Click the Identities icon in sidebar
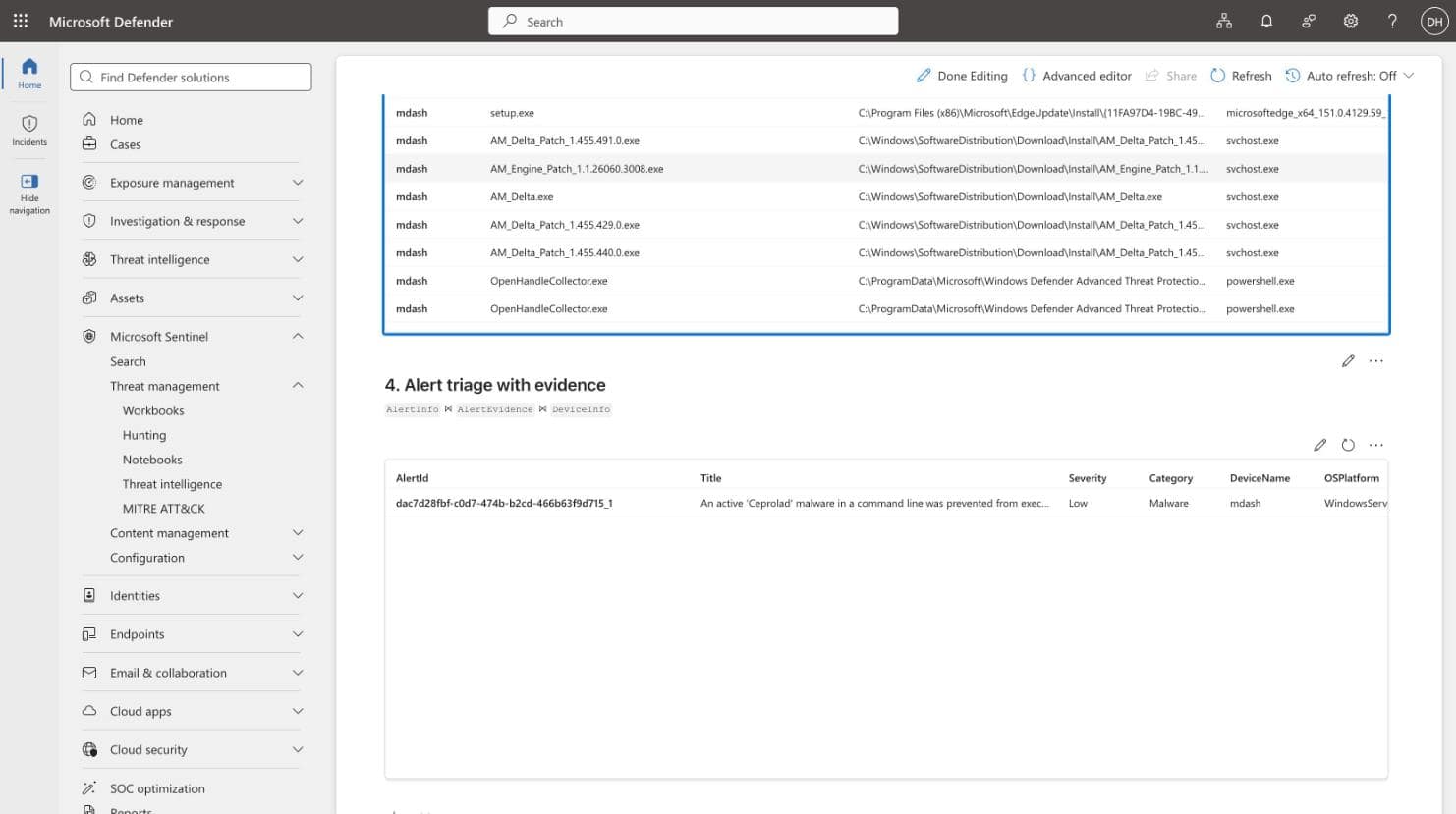 click(89, 596)
